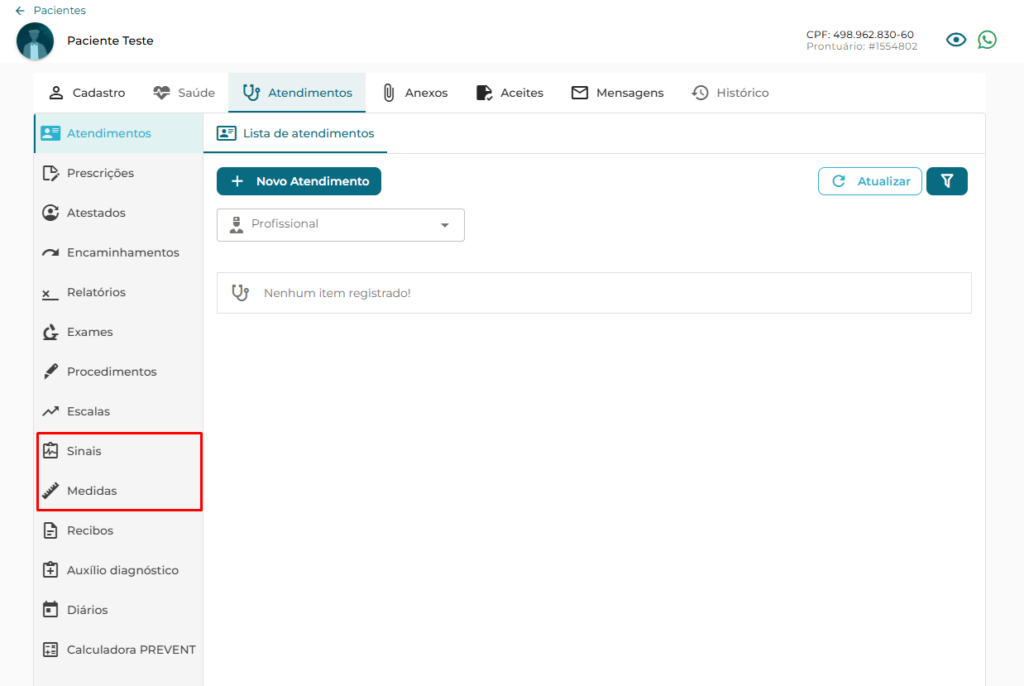This screenshot has height=686, width=1024.
Task: Select the Atendimentos top tab
Action: 297,93
